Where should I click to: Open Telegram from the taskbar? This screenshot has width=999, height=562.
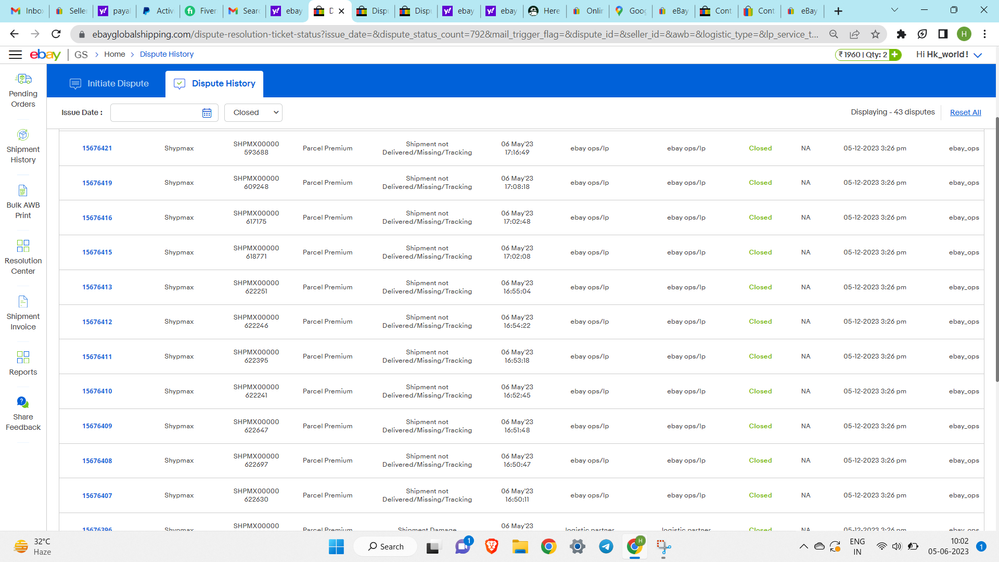[606, 547]
